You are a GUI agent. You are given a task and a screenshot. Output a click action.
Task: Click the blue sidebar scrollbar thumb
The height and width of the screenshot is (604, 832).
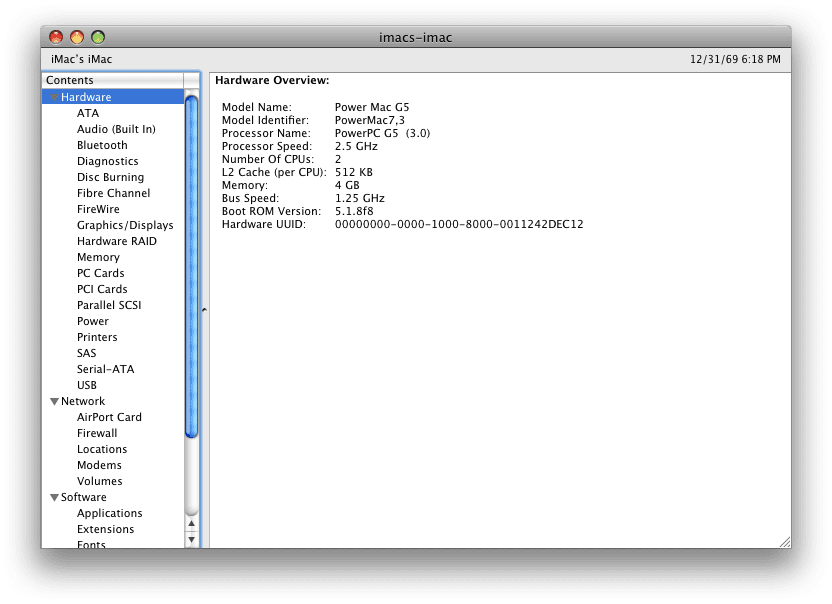point(192,265)
